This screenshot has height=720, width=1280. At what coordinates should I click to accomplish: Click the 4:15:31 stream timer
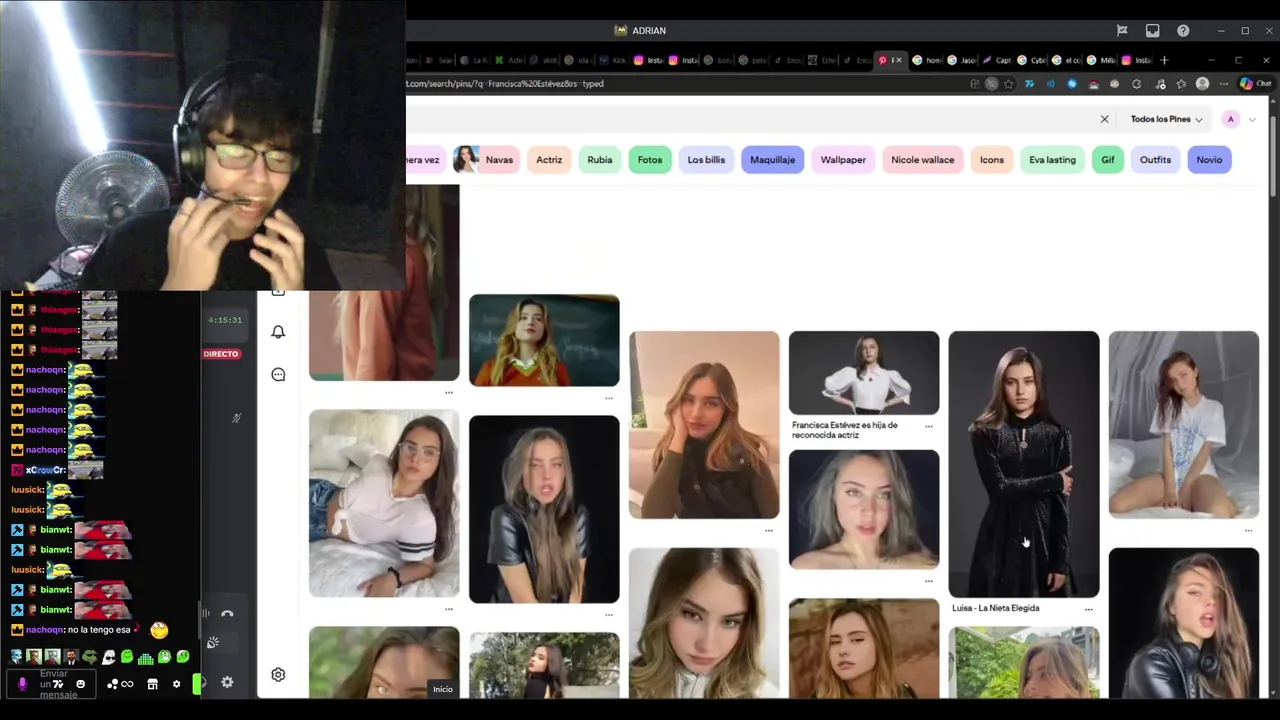(x=224, y=320)
